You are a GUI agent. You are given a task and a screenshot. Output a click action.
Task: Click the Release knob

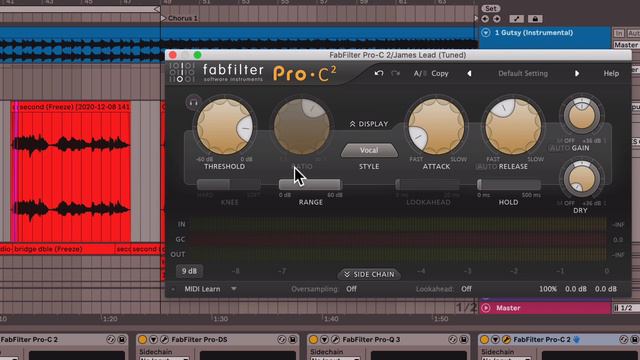click(x=513, y=127)
